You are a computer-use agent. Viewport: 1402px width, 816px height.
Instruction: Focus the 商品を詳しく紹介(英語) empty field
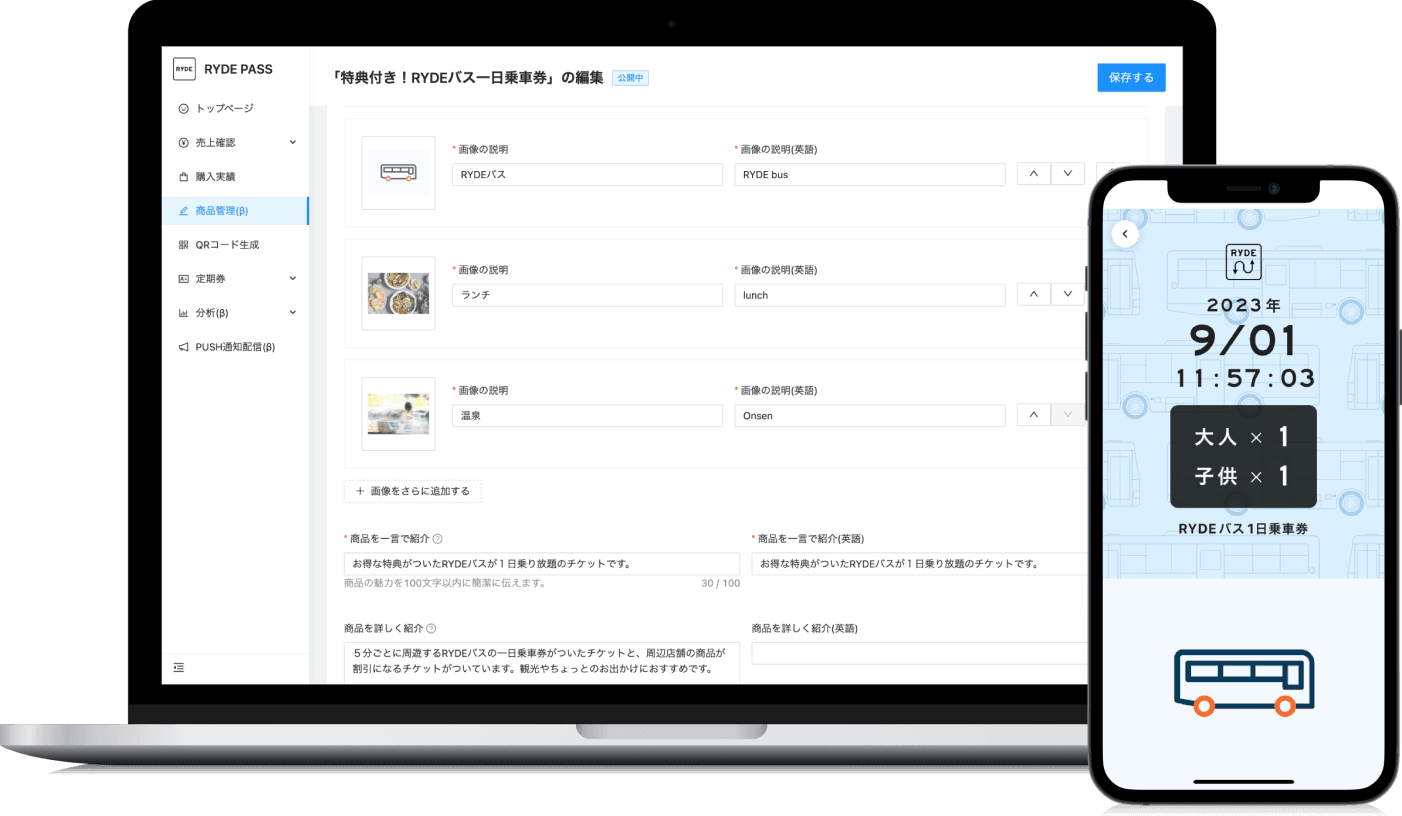920,653
